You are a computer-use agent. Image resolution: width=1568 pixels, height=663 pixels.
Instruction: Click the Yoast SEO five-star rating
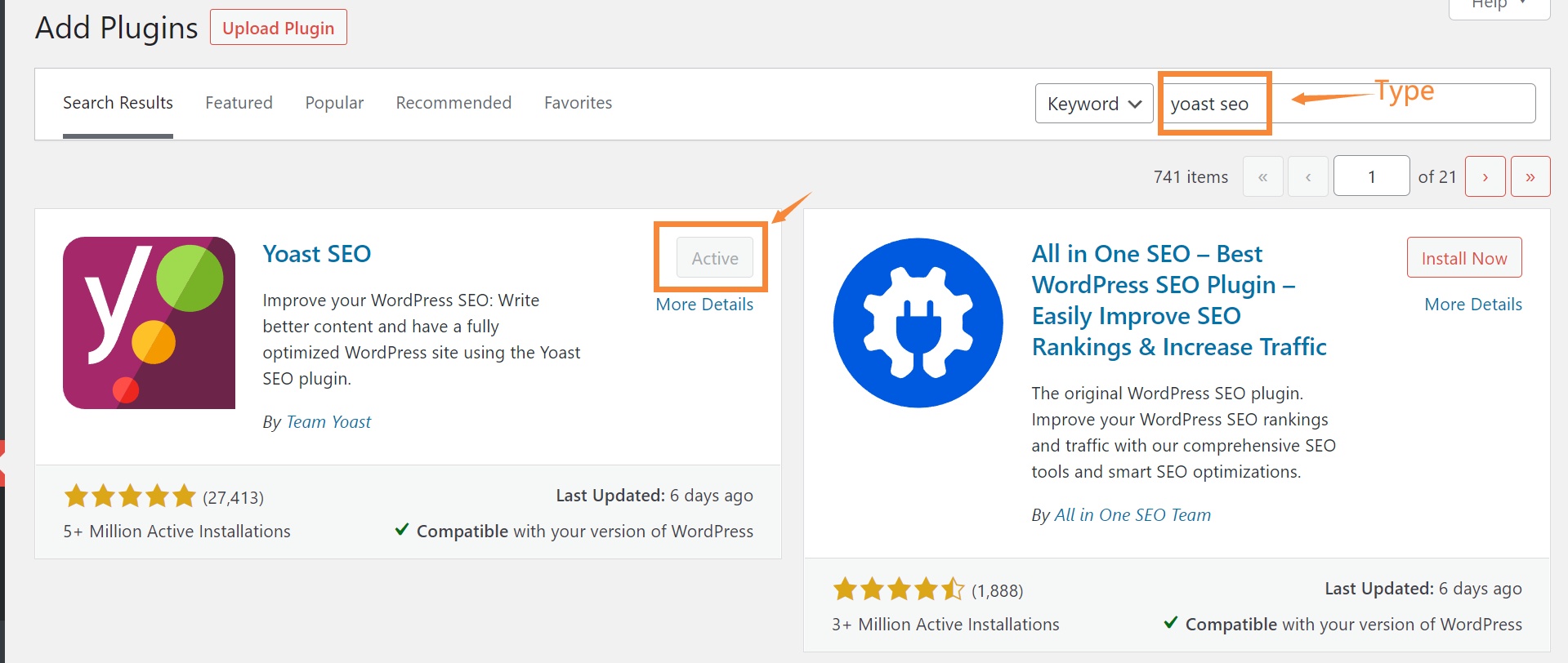[x=130, y=496]
